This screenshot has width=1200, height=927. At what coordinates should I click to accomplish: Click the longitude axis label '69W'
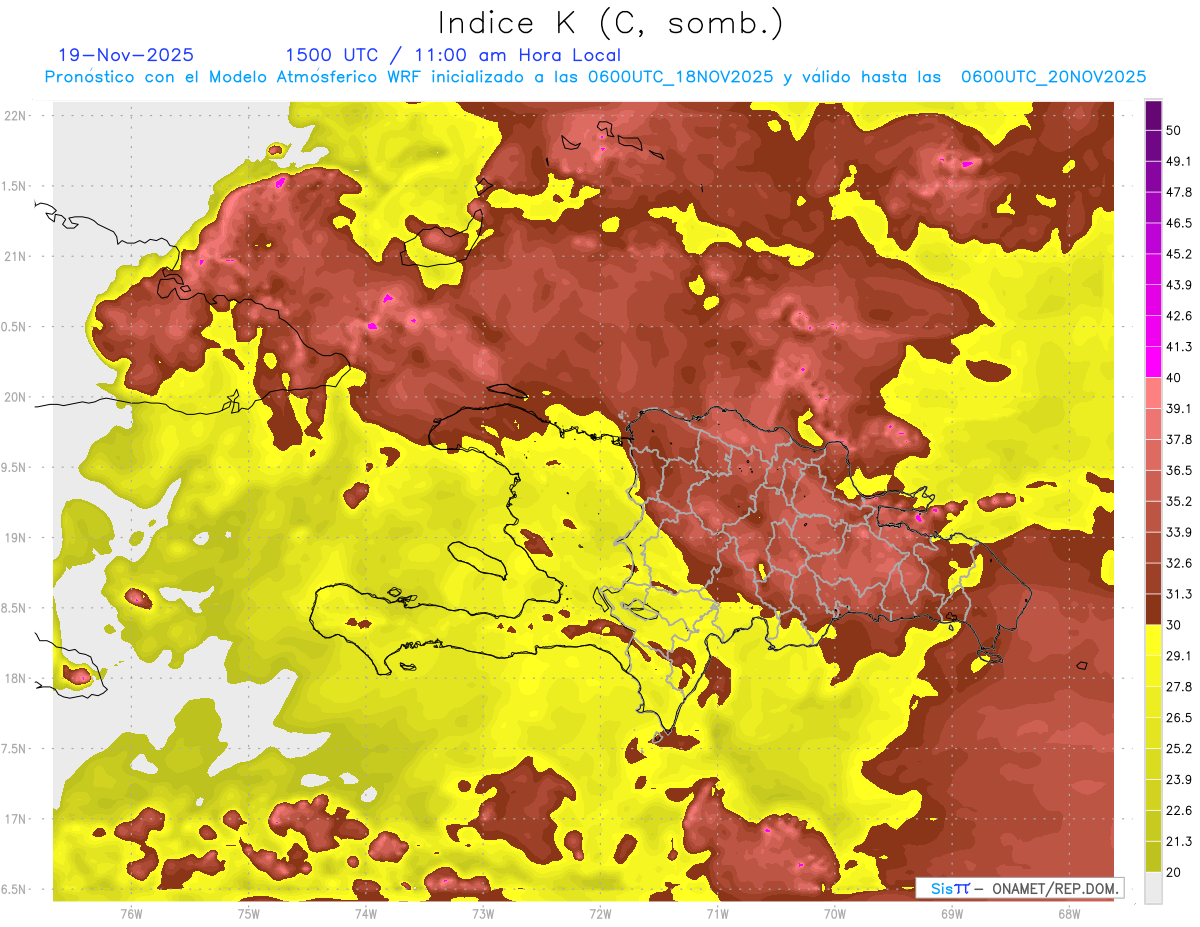(952, 913)
